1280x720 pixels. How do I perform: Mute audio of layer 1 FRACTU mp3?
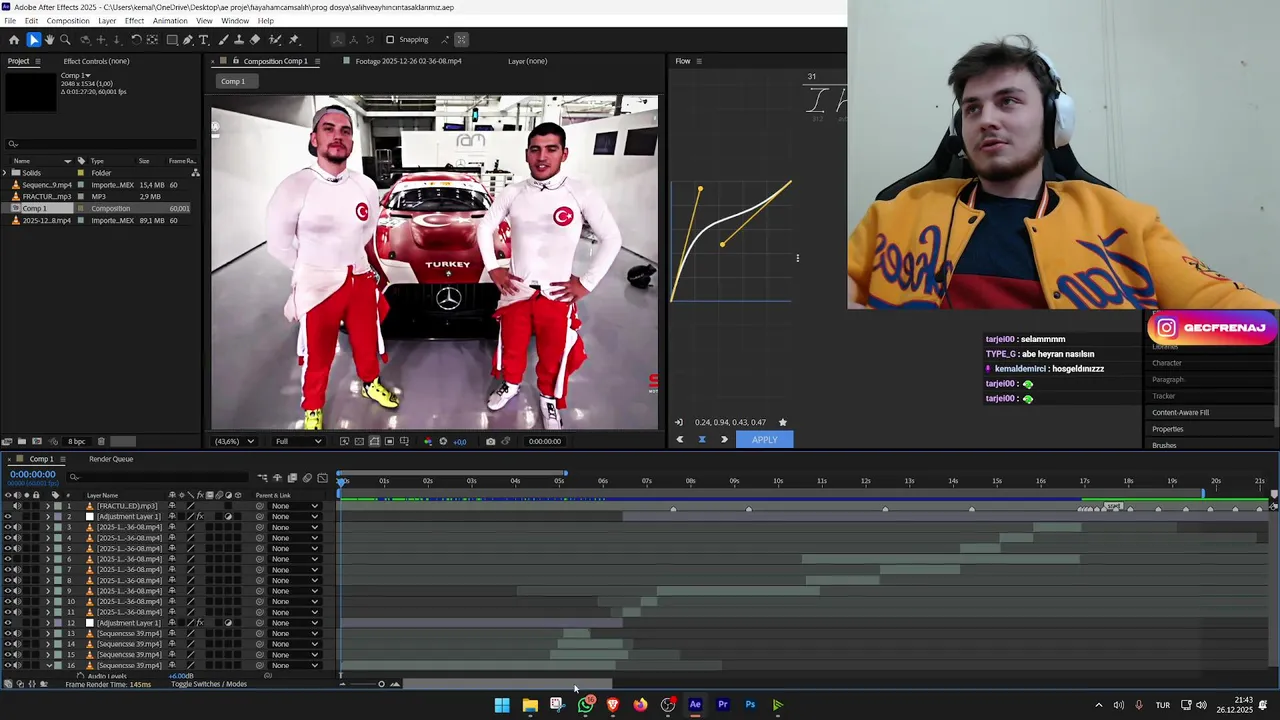coord(17,506)
